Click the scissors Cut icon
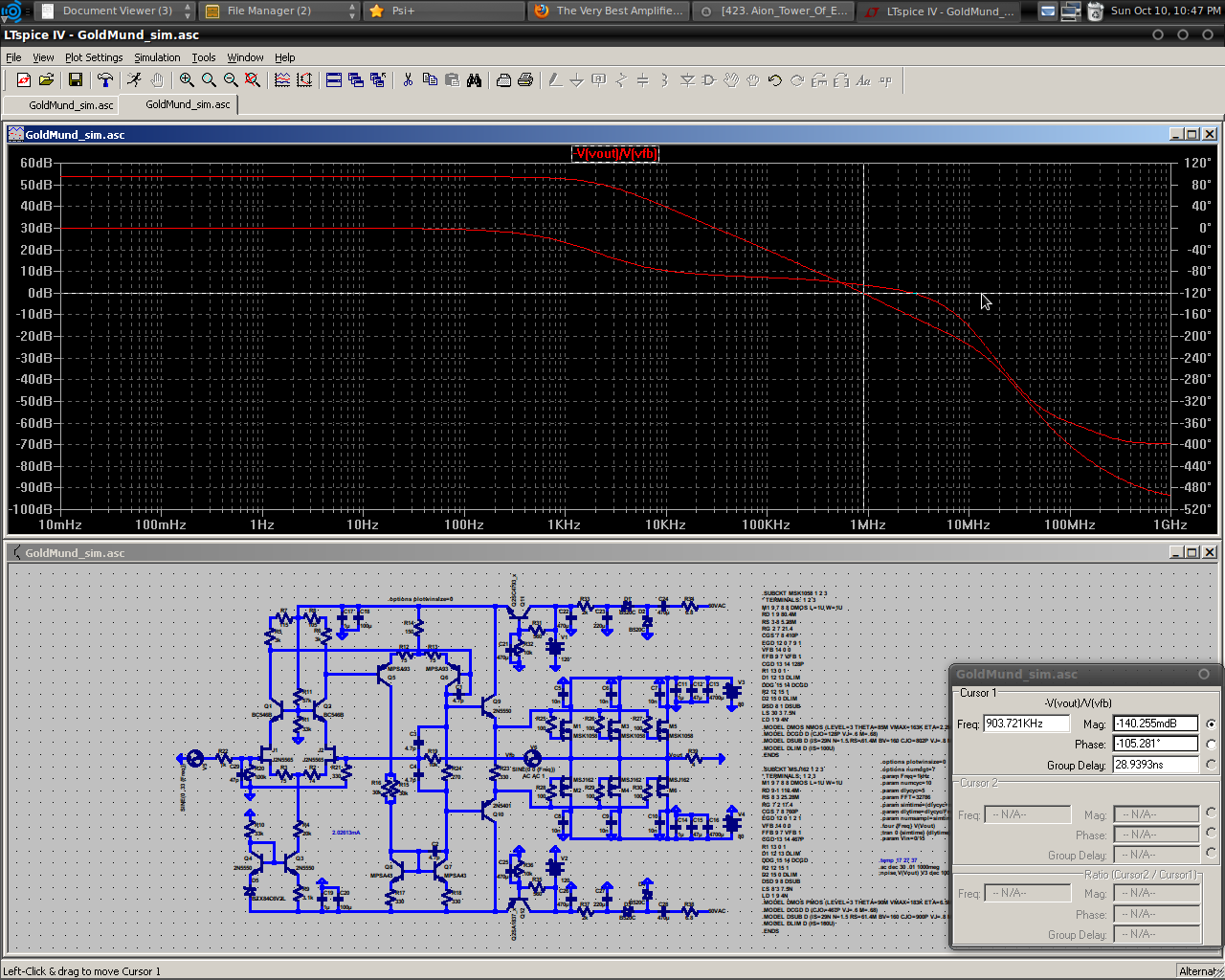The width and height of the screenshot is (1225, 980). (x=408, y=80)
